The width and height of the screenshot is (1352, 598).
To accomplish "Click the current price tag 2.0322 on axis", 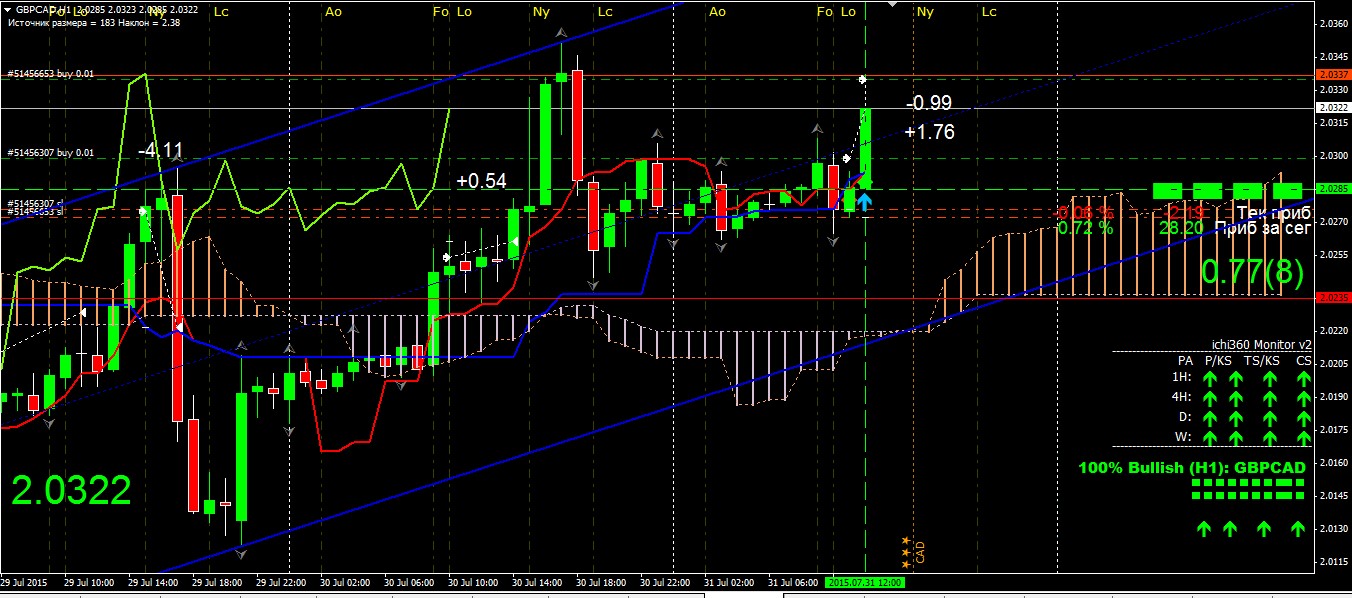I will click(x=1332, y=107).
